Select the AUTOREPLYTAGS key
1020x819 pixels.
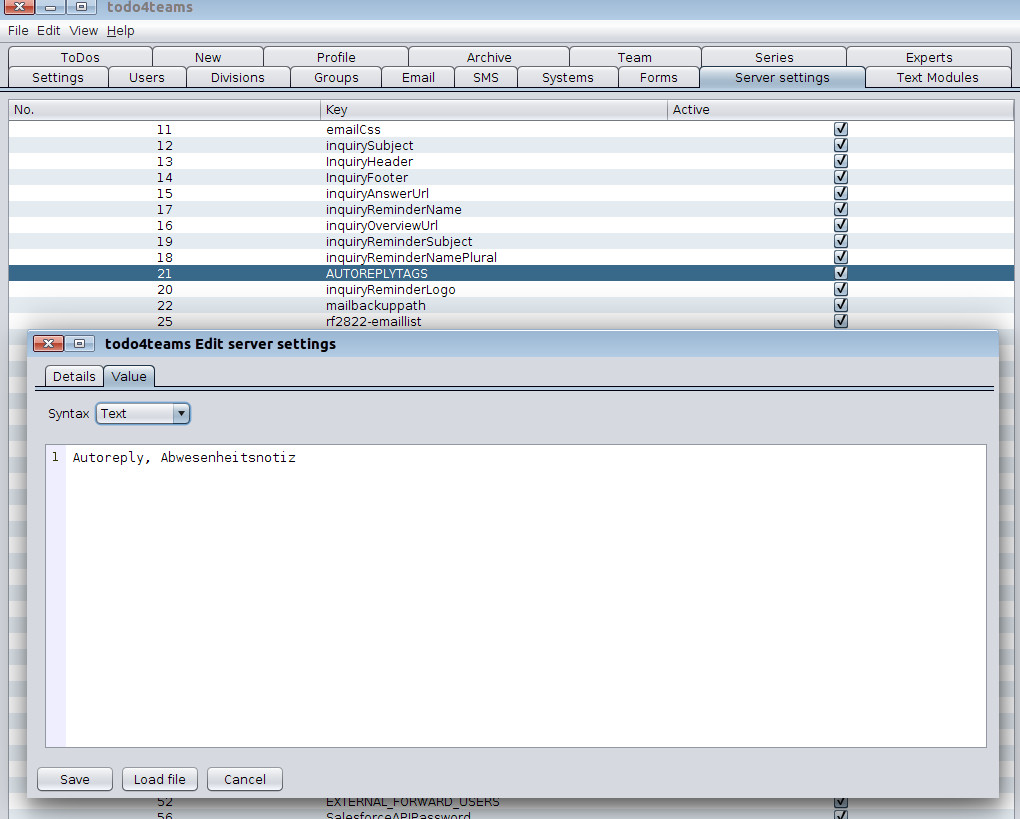(377, 273)
